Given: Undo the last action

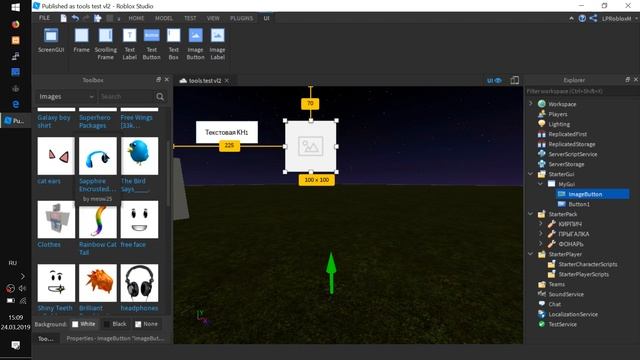Looking at the screenshot, I should [75, 18].
